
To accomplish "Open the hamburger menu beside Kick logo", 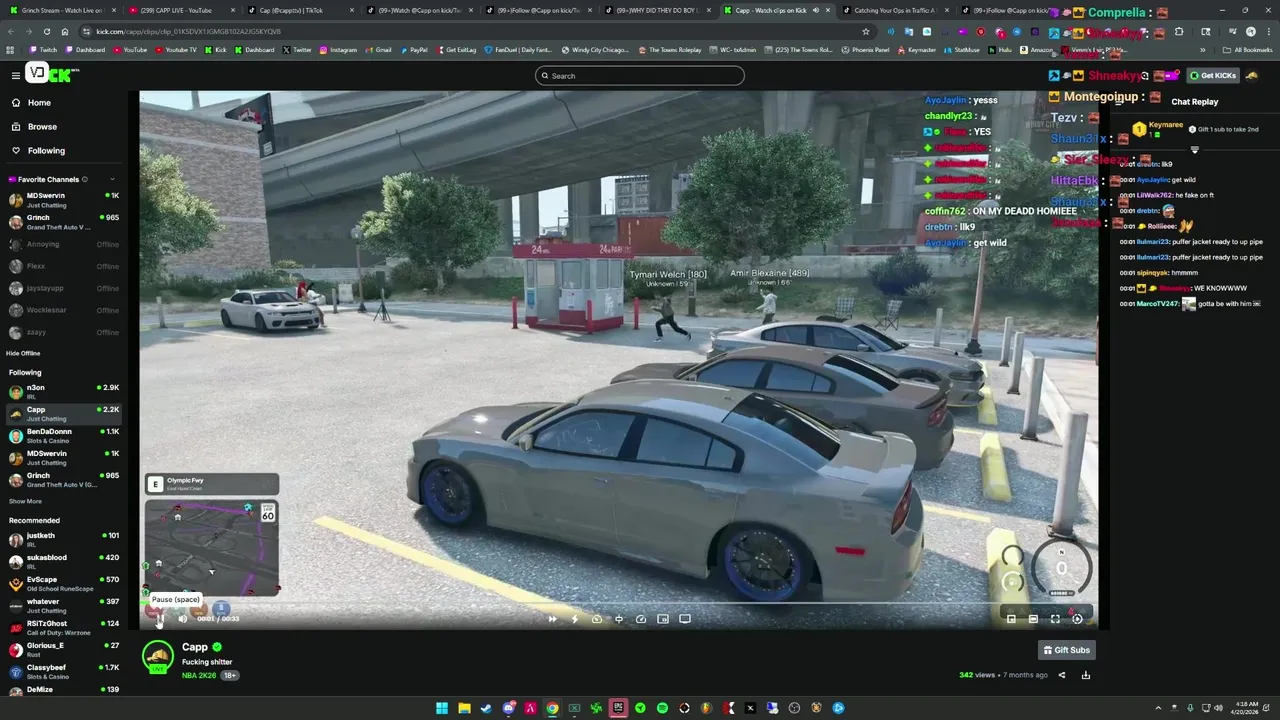I will coord(15,75).
